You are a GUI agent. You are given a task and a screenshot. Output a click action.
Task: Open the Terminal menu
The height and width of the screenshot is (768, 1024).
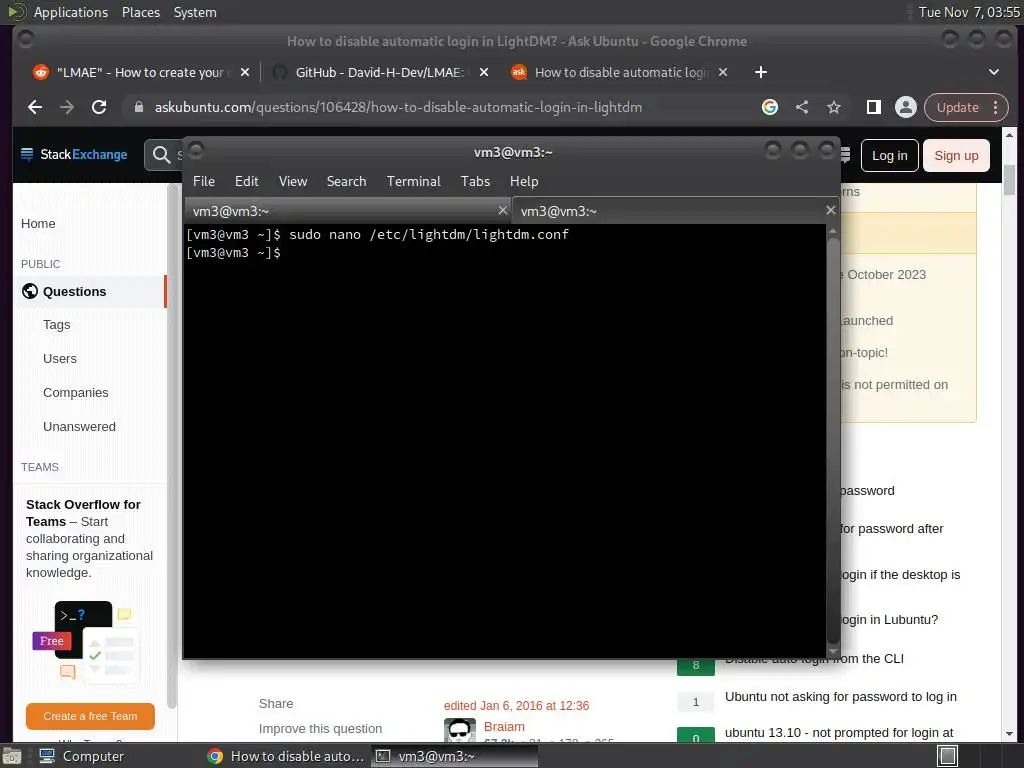coord(413,181)
